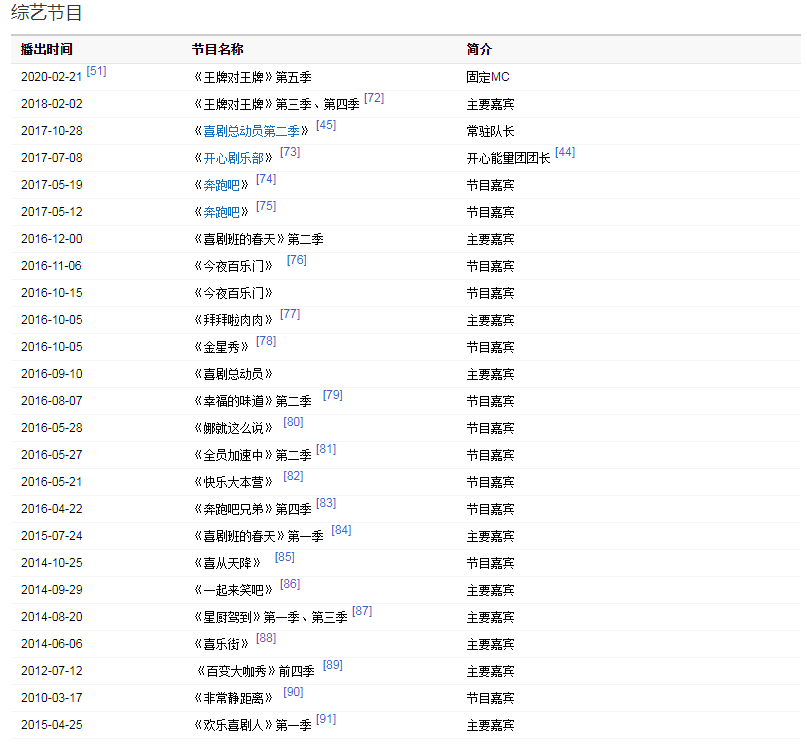Open 奔跑吧 link in the 2017-05-12 row
Screen dimensions: 807x747
tap(221, 212)
